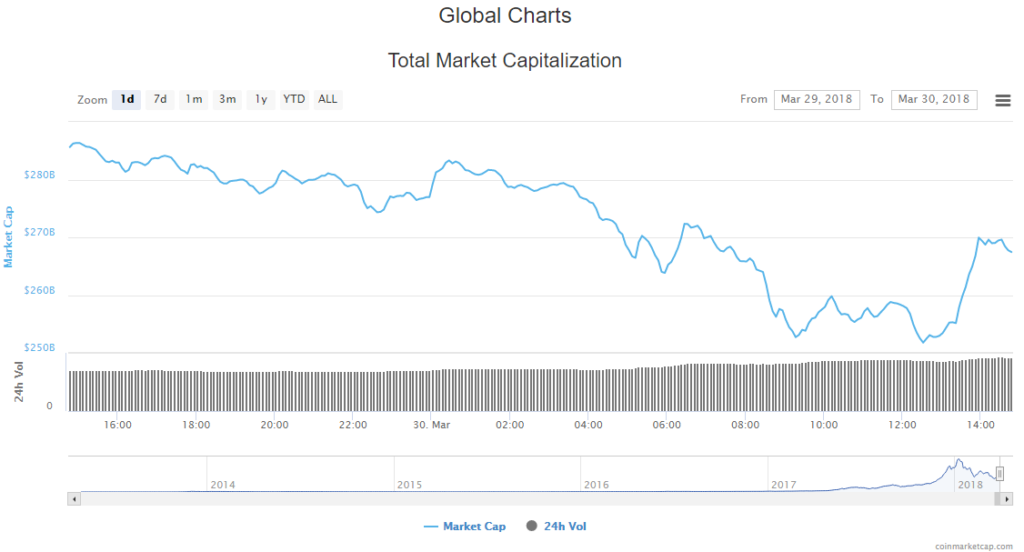This screenshot has height=552, width=1024.
Task: Click navigator scrollbar right arrow
Action: [1006, 497]
